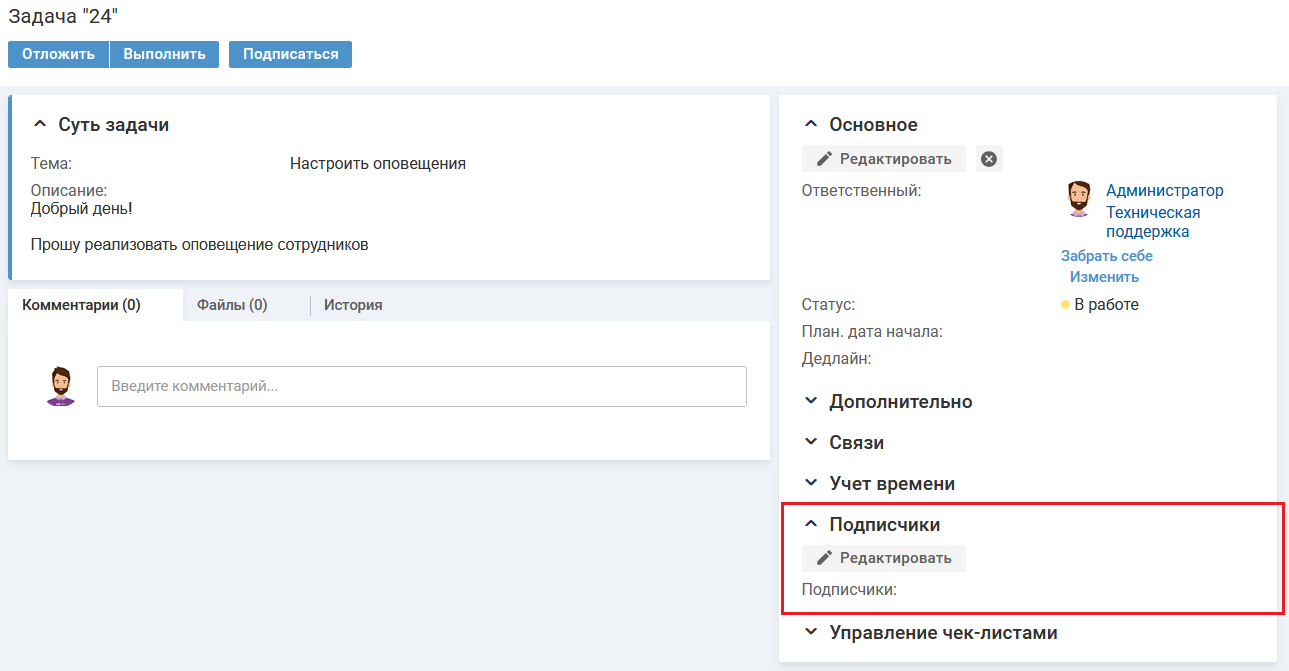Click into the Введите комментарий input field

click(x=421, y=386)
